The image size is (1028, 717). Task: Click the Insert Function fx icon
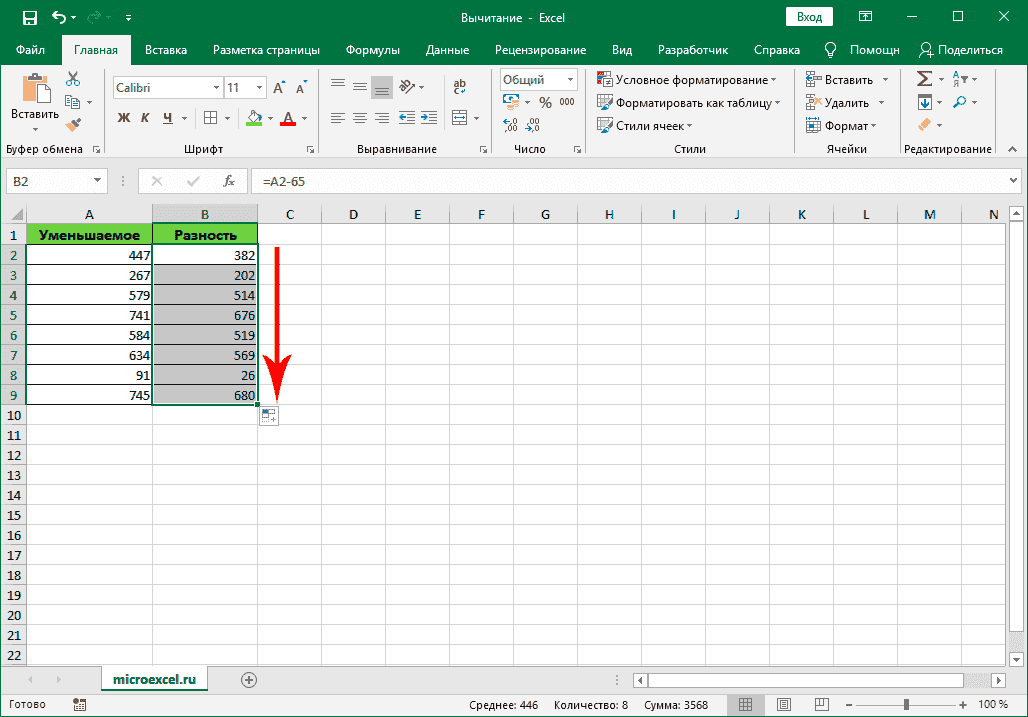point(229,181)
